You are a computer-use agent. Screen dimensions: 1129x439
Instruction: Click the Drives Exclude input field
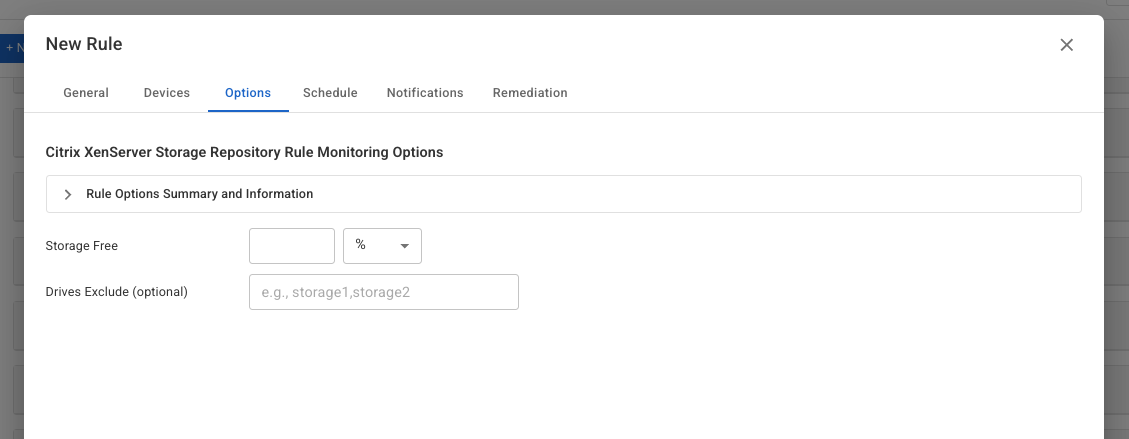coord(384,292)
